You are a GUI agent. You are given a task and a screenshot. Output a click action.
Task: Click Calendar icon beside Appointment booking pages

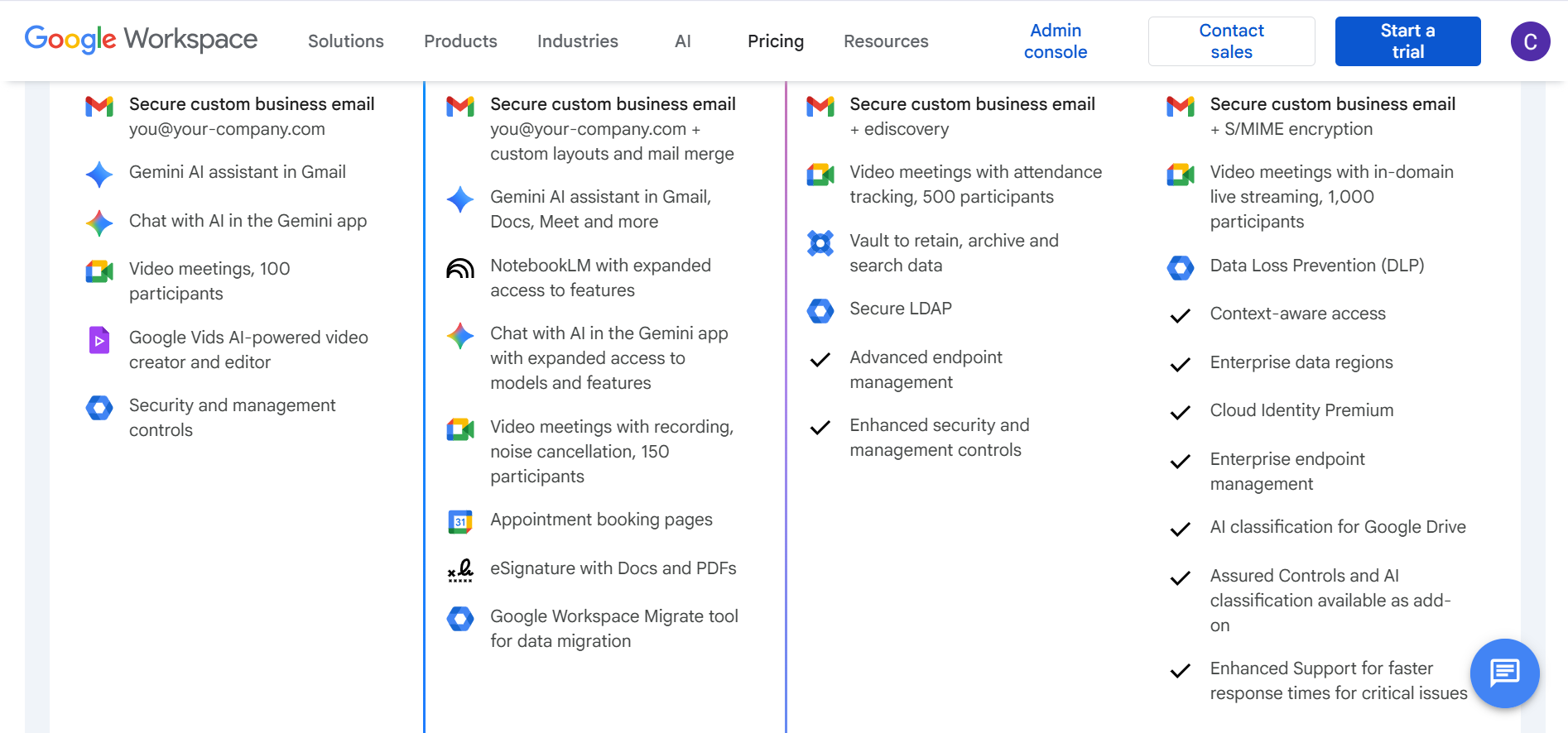460,522
